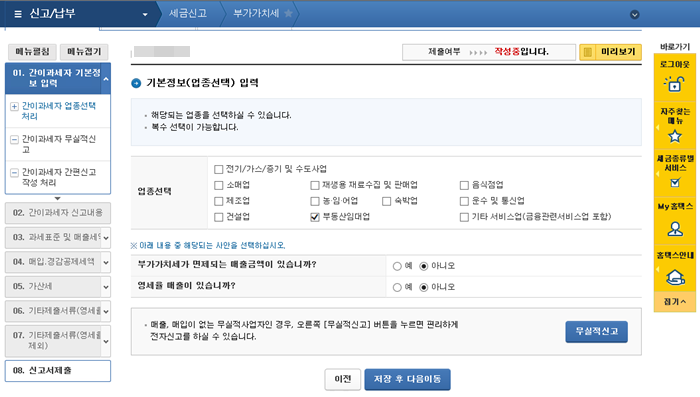700x397 pixels.
Task: Click the 무실적신고 button
Action: [x=596, y=332]
